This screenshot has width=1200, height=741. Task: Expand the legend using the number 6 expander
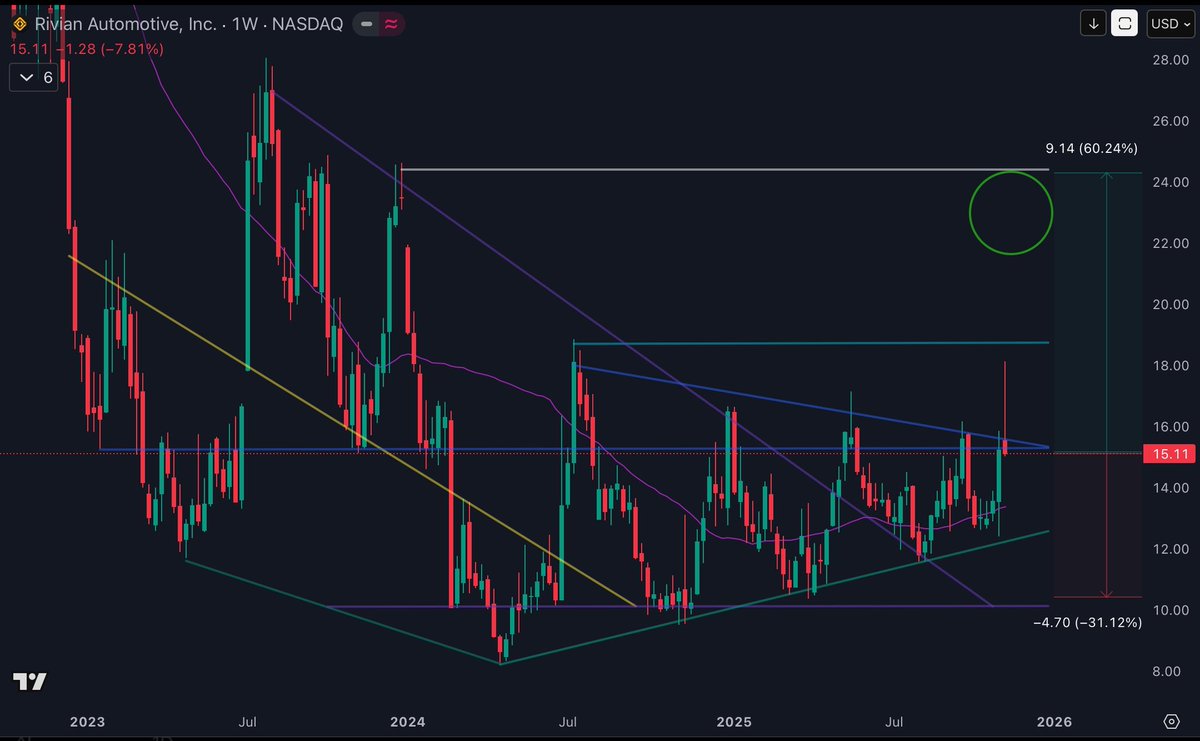[x=33, y=77]
